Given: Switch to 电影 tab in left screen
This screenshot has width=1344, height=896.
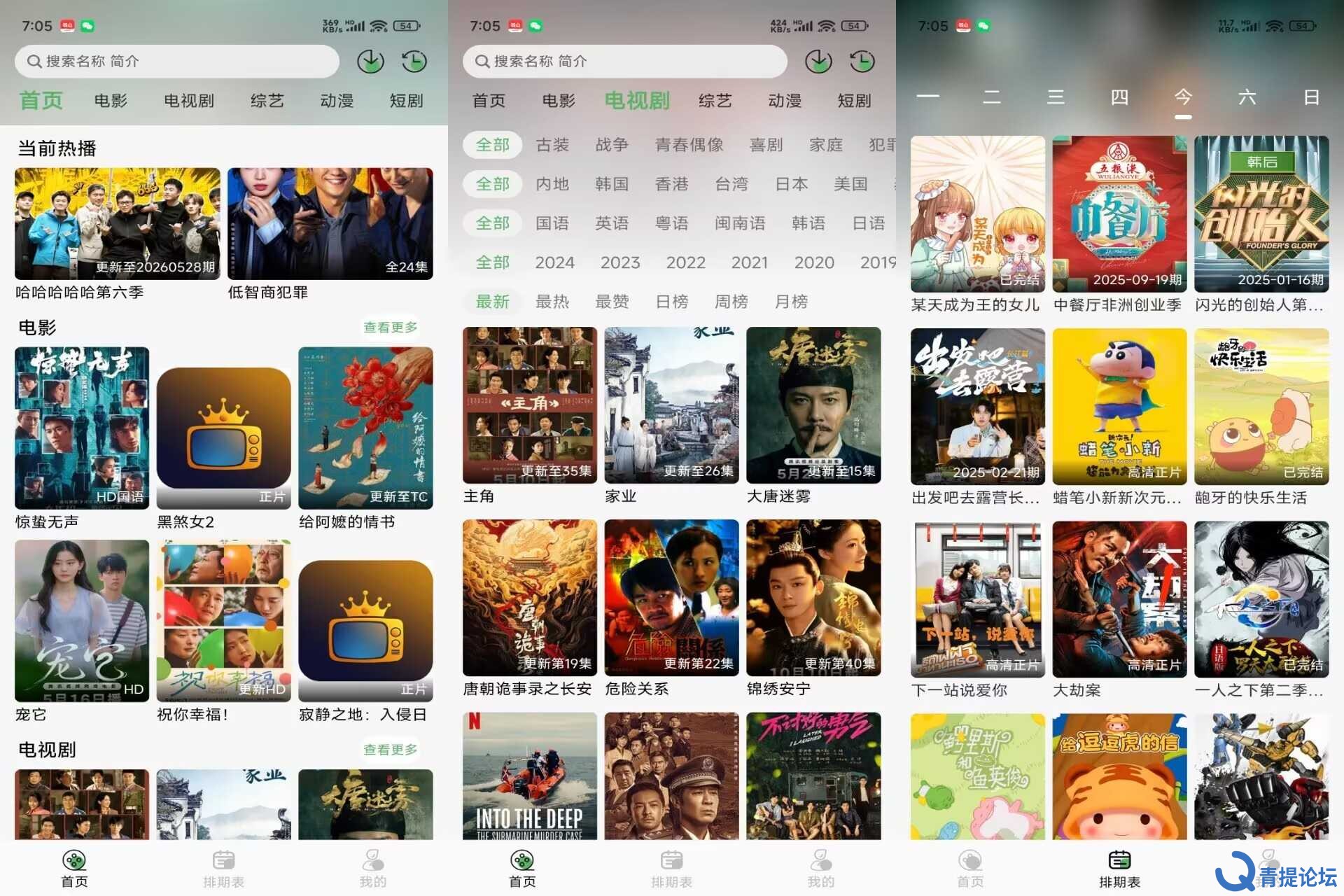Looking at the screenshot, I should [x=111, y=101].
